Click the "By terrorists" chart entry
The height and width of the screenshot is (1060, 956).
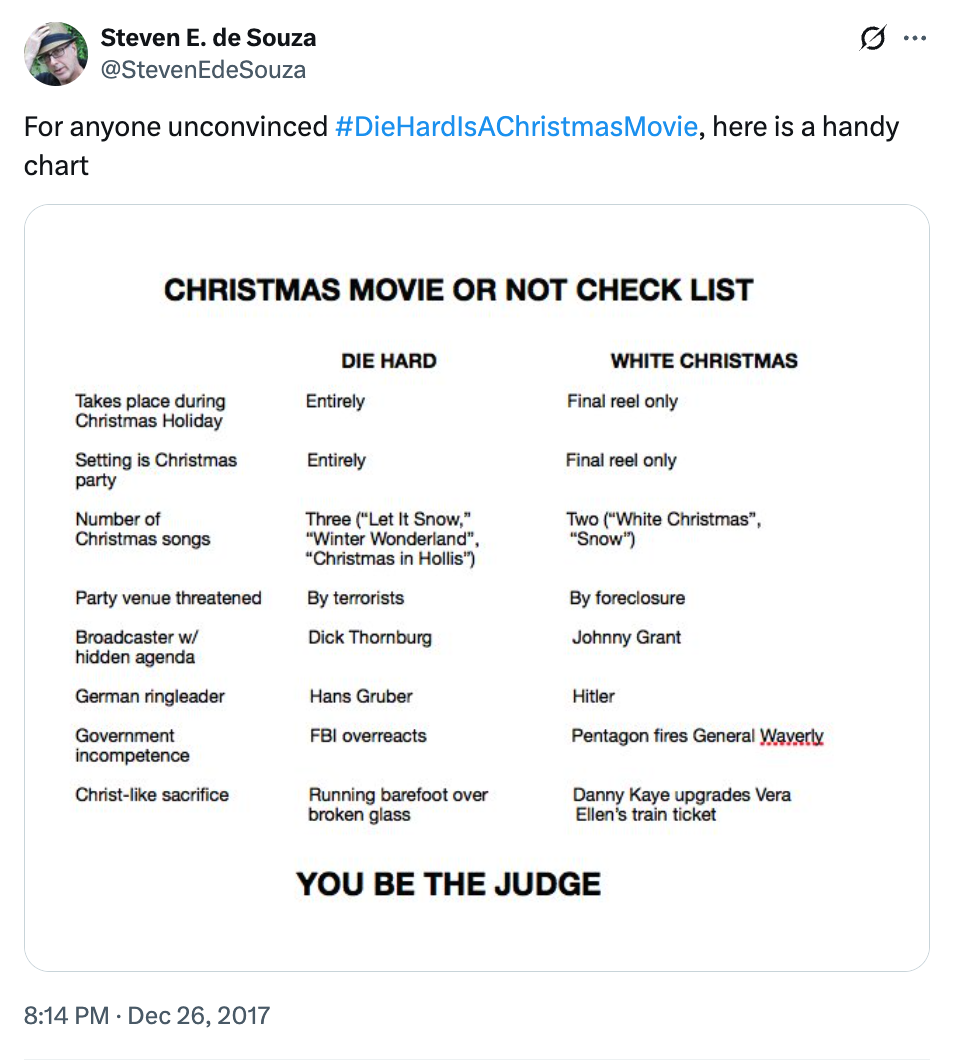click(356, 598)
